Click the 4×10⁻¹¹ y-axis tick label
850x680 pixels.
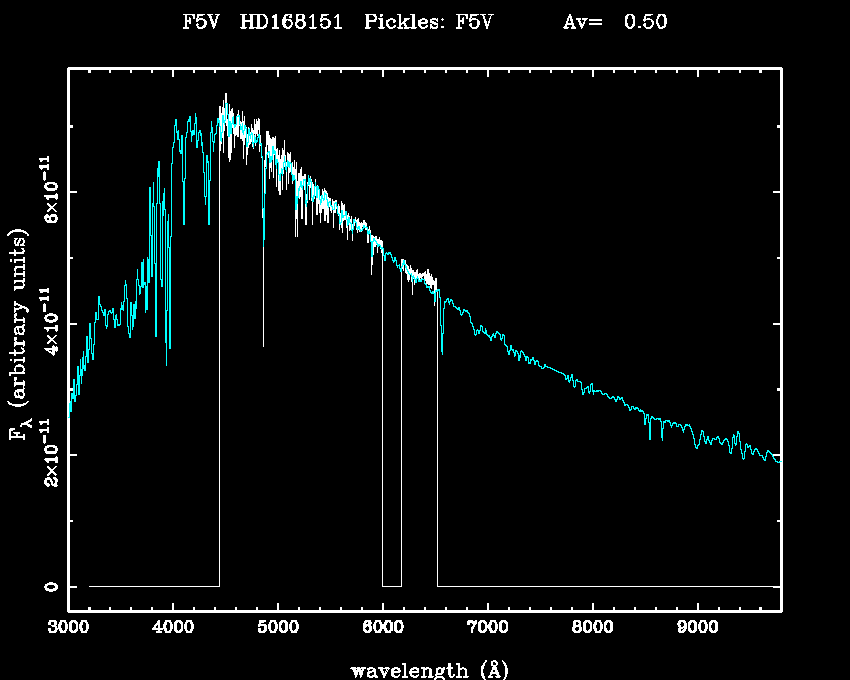coord(47,323)
